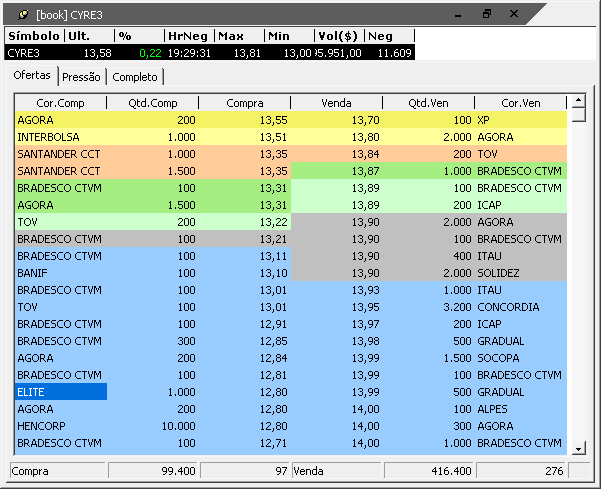This screenshot has height=489, width=601.
Task: Click the best ask price 13,70
Action: pos(337,120)
